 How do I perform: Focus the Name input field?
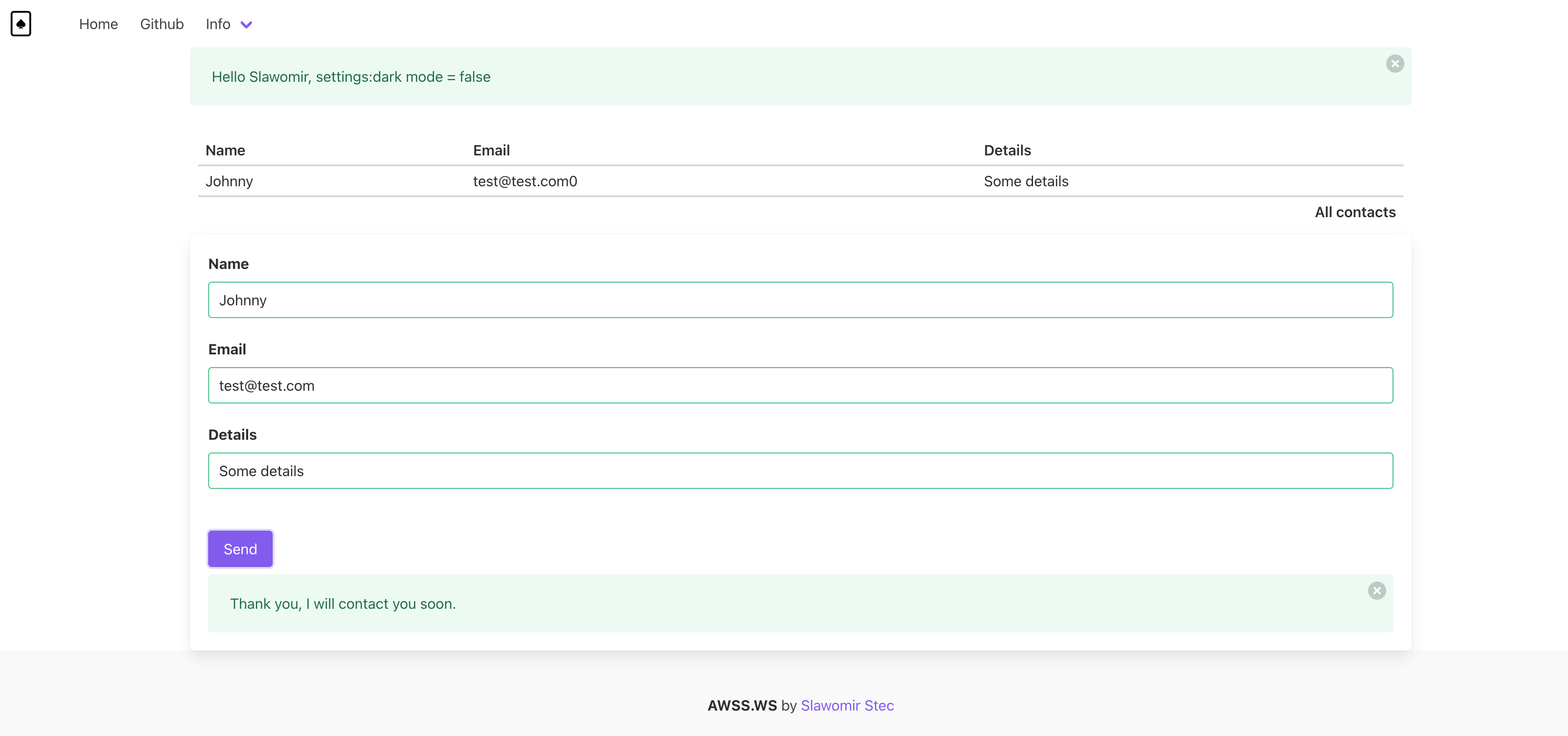click(800, 300)
